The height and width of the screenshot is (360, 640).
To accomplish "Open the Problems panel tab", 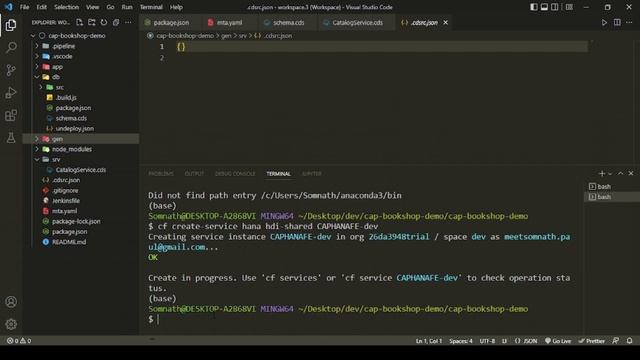I will click(x=161, y=174).
